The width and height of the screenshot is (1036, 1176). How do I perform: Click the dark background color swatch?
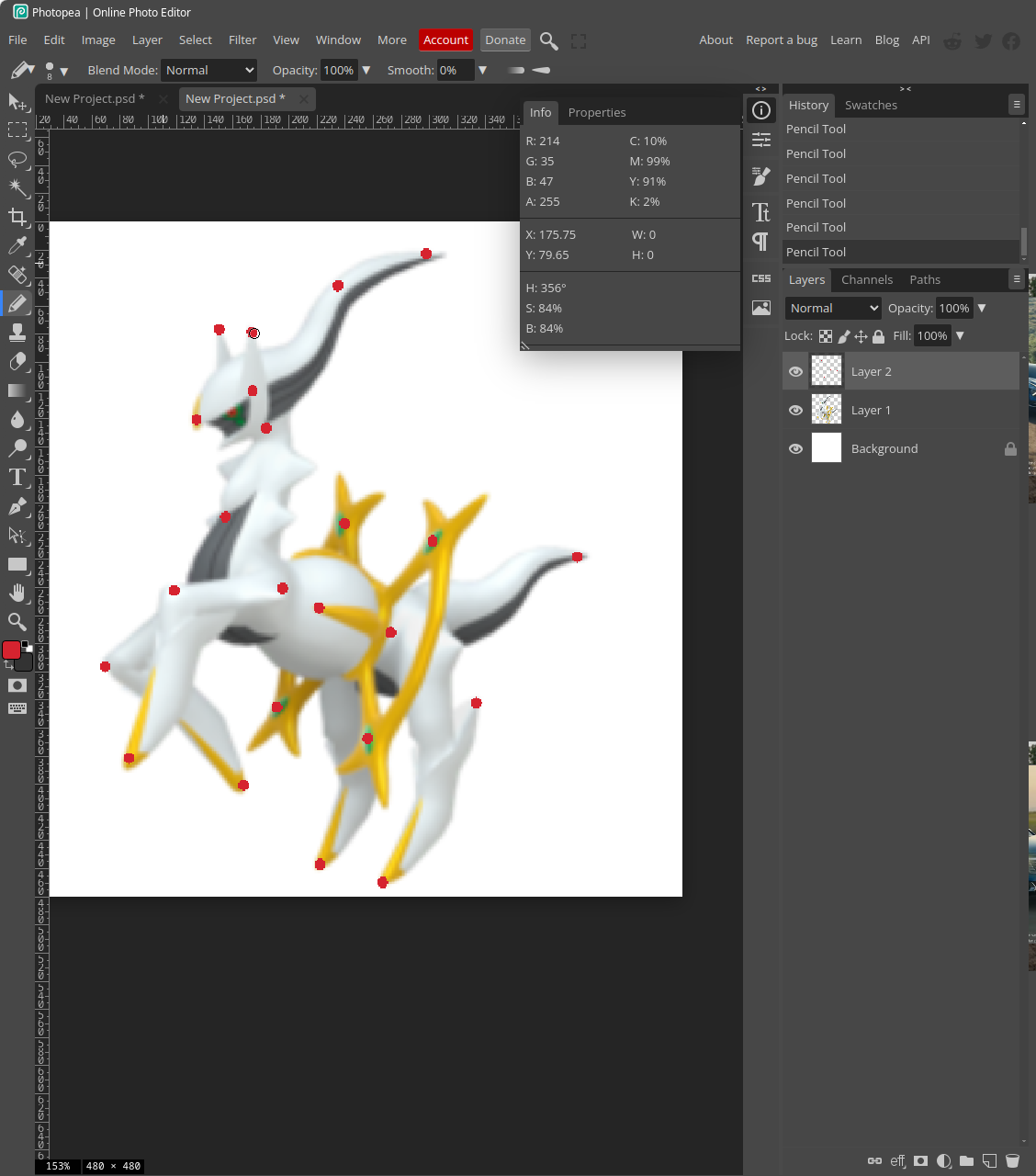26,663
